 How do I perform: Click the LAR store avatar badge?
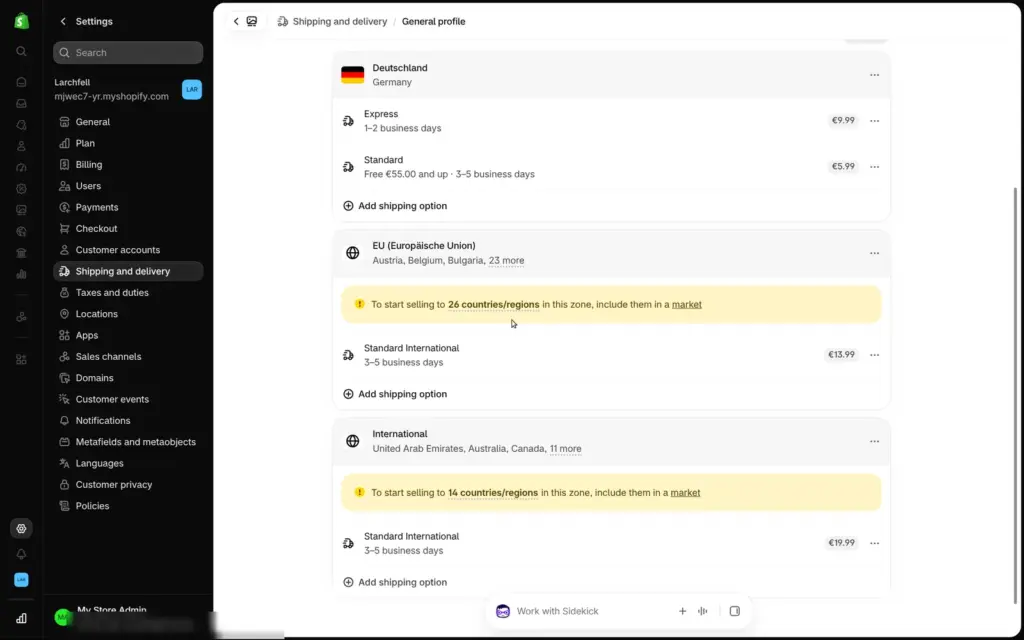click(x=191, y=89)
